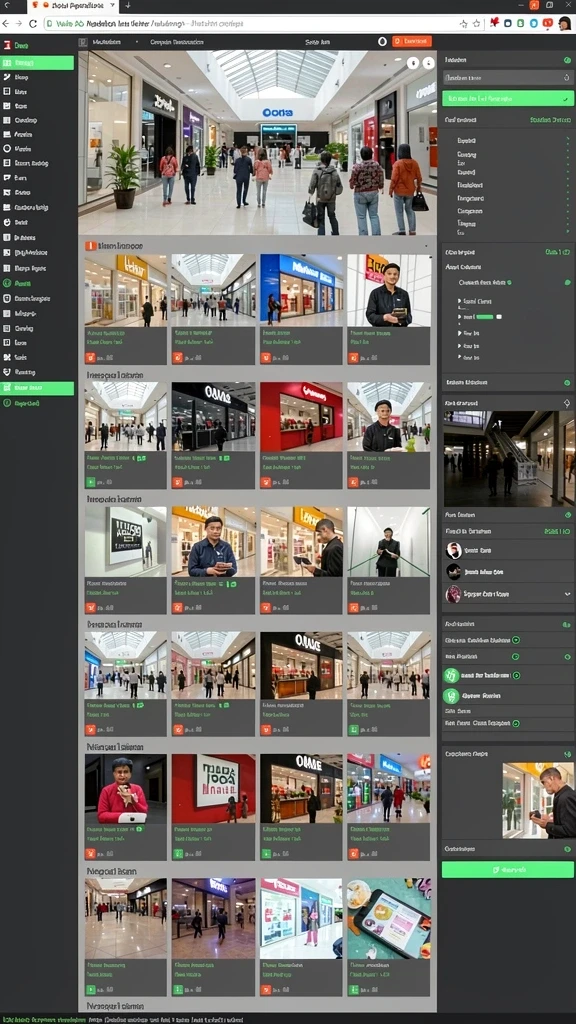
Task: Click the grid icon in the app top bar
Action: (83, 42)
